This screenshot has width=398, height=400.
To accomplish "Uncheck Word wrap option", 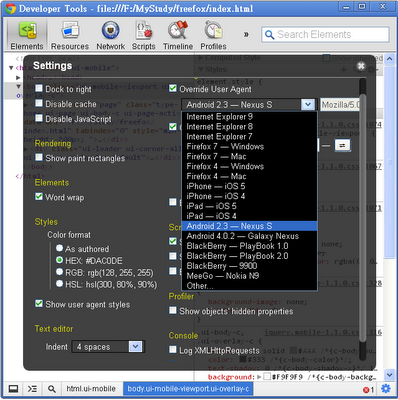I will 39,197.
